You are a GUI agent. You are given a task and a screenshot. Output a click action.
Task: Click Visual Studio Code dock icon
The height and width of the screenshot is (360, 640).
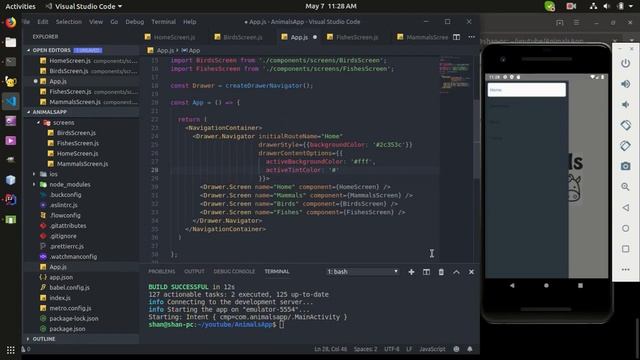pos(11,101)
